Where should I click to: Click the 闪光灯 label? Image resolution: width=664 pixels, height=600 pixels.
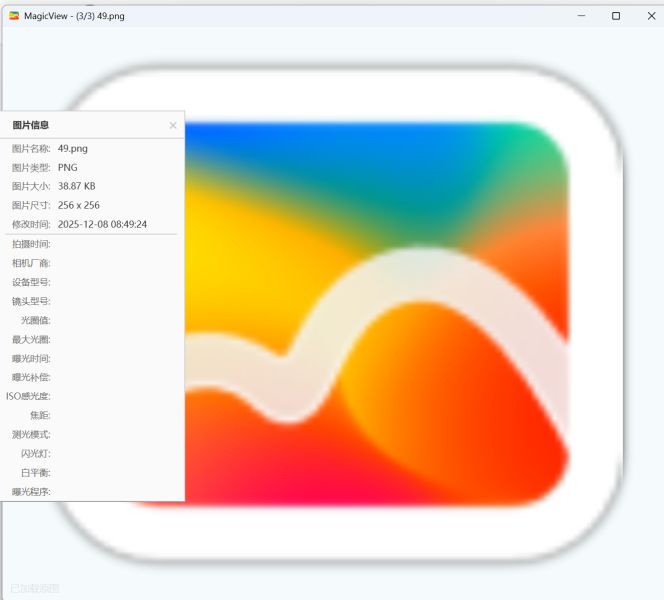36,454
